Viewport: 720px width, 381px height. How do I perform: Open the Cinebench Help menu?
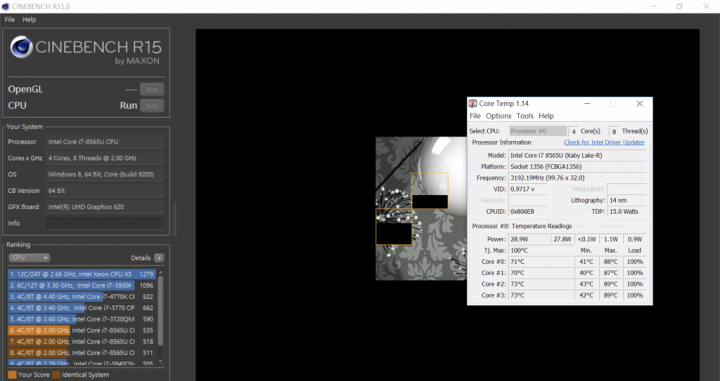29,19
